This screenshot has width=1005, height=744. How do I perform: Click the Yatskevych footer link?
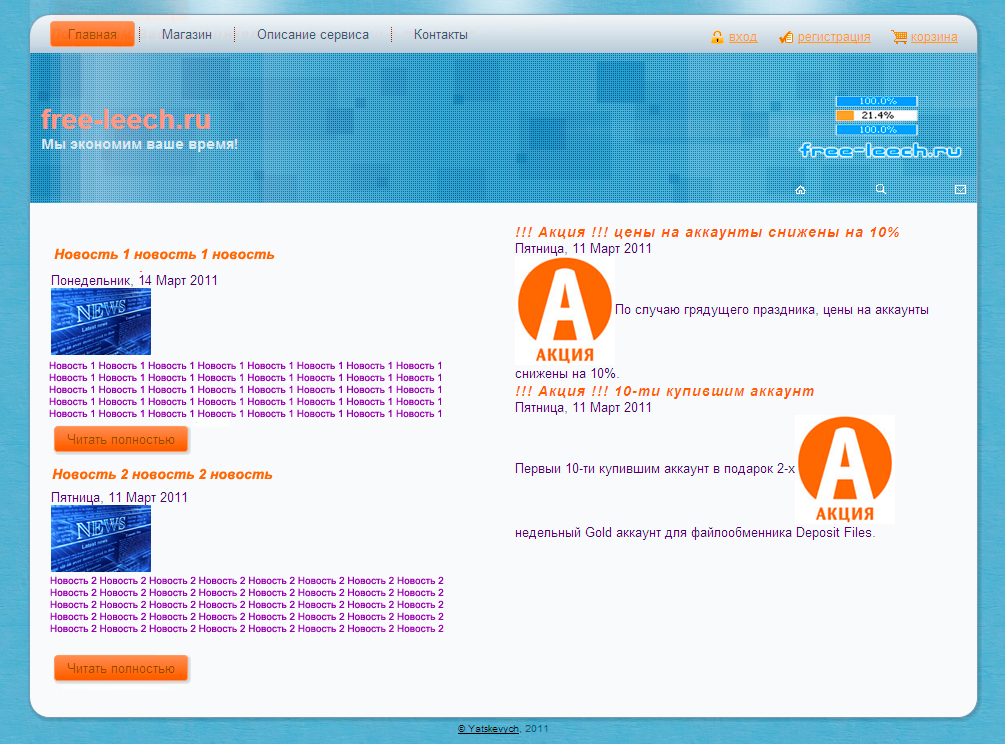point(488,729)
